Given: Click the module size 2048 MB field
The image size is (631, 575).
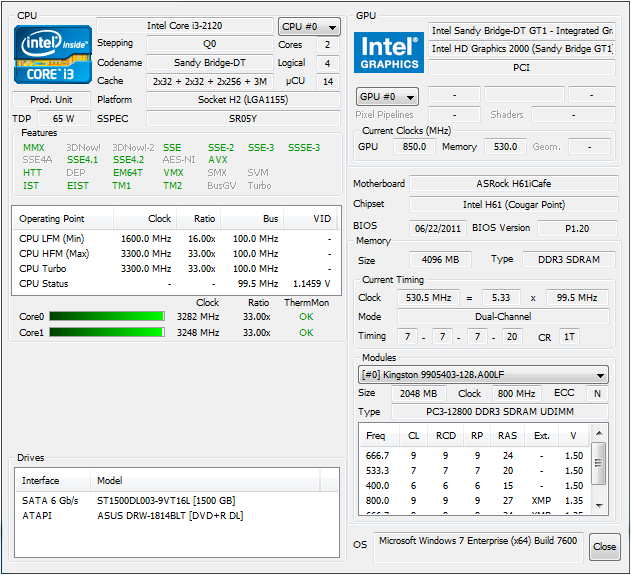Looking at the screenshot, I should point(419,394).
